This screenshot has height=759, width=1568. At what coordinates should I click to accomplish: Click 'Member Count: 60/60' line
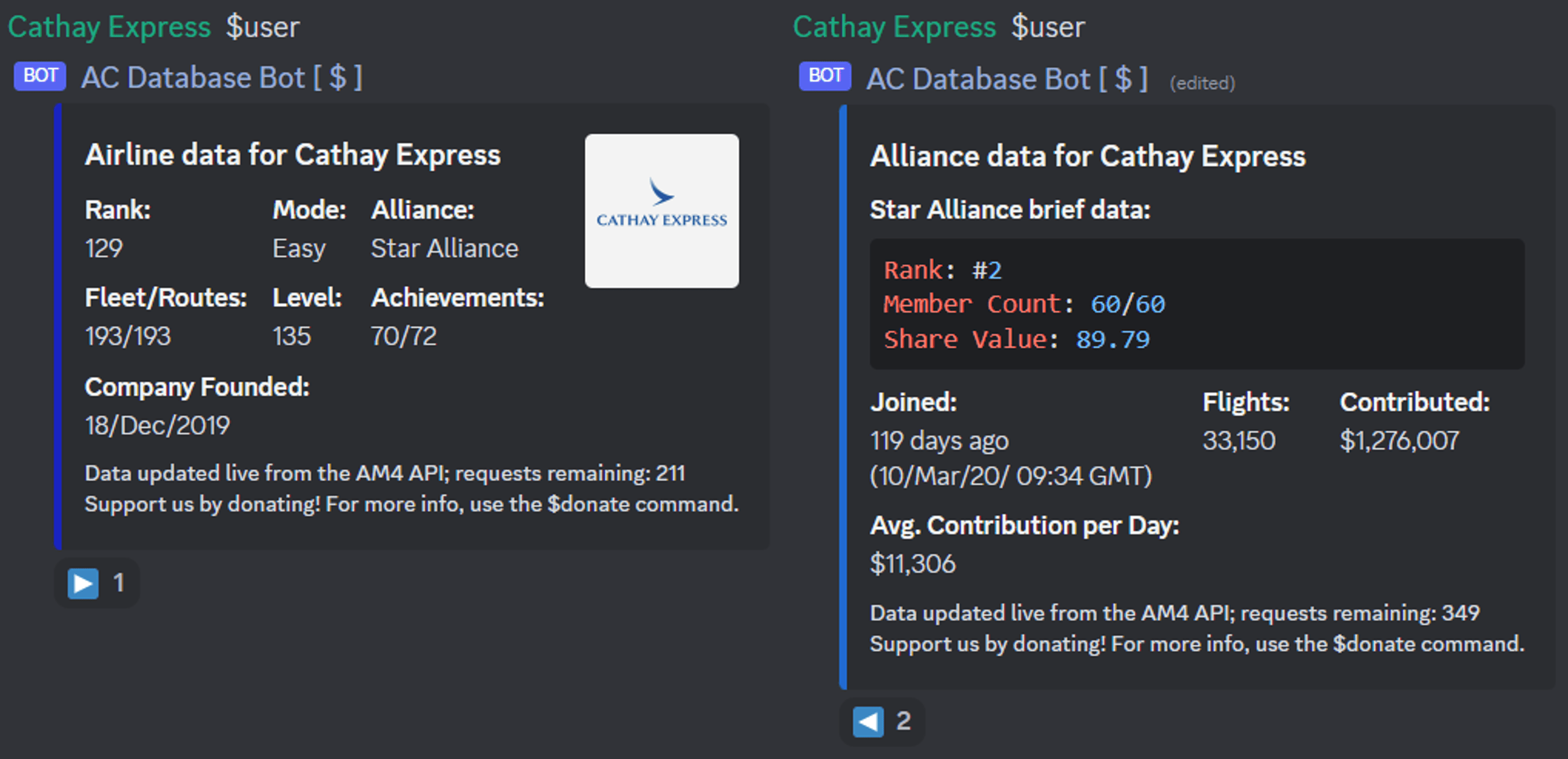(x=1024, y=304)
